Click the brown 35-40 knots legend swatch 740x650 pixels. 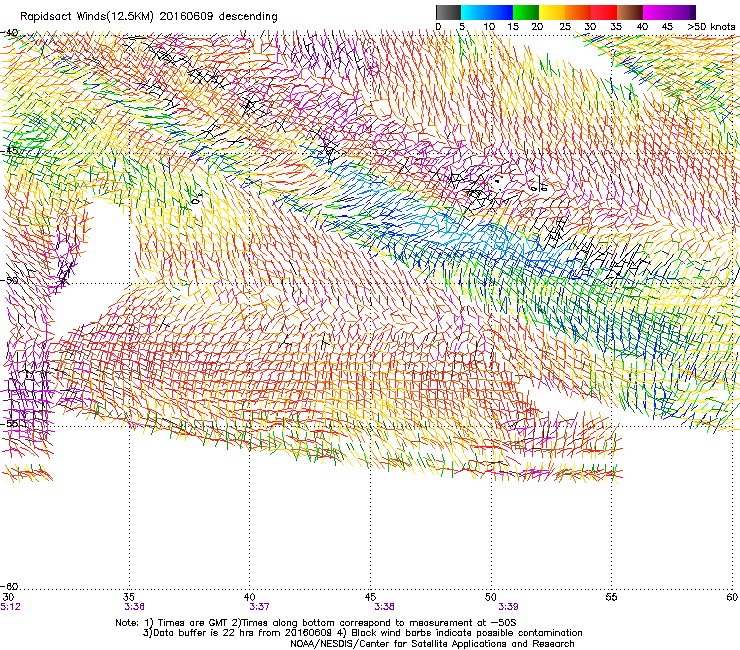click(630, 12)
